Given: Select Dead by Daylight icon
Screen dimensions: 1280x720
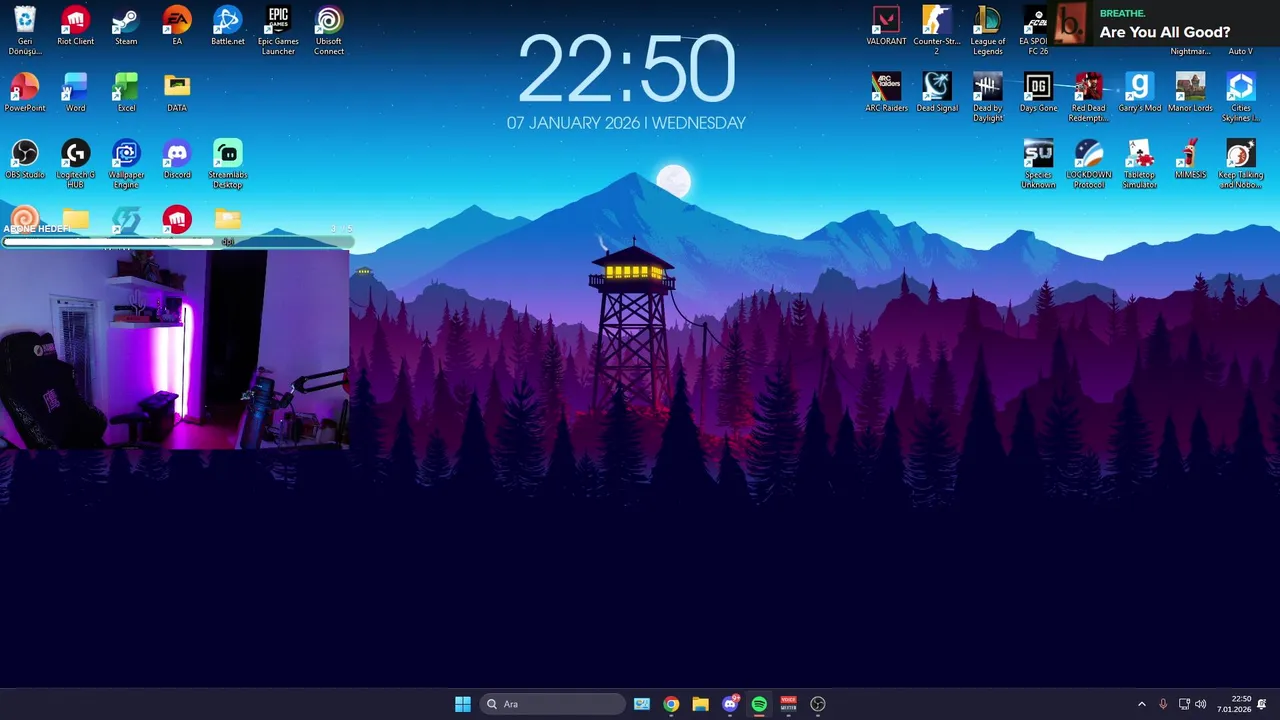Looking at the screenshot, I should [988, 97].
